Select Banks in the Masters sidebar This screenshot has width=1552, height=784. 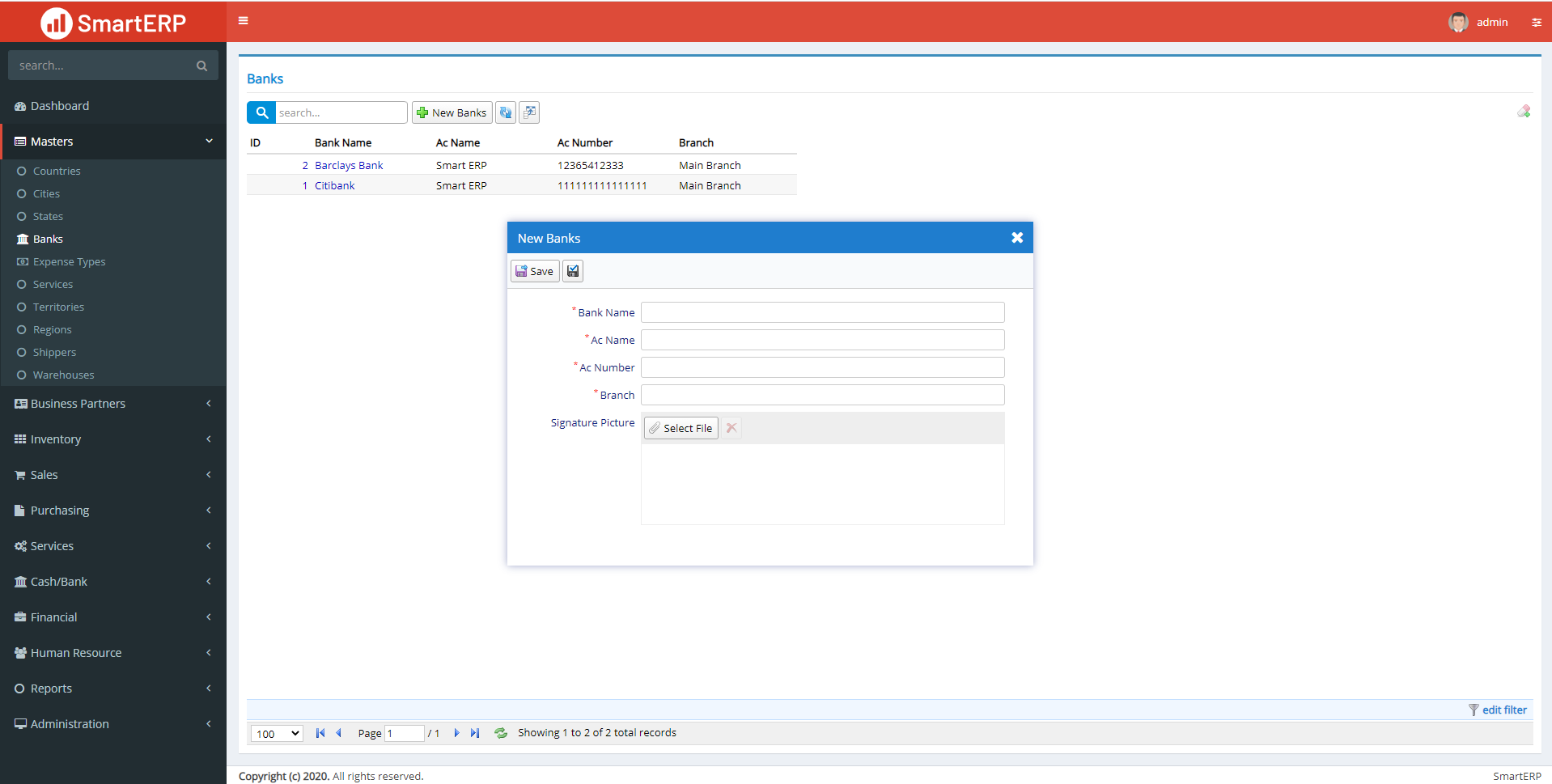click(47, 239)
